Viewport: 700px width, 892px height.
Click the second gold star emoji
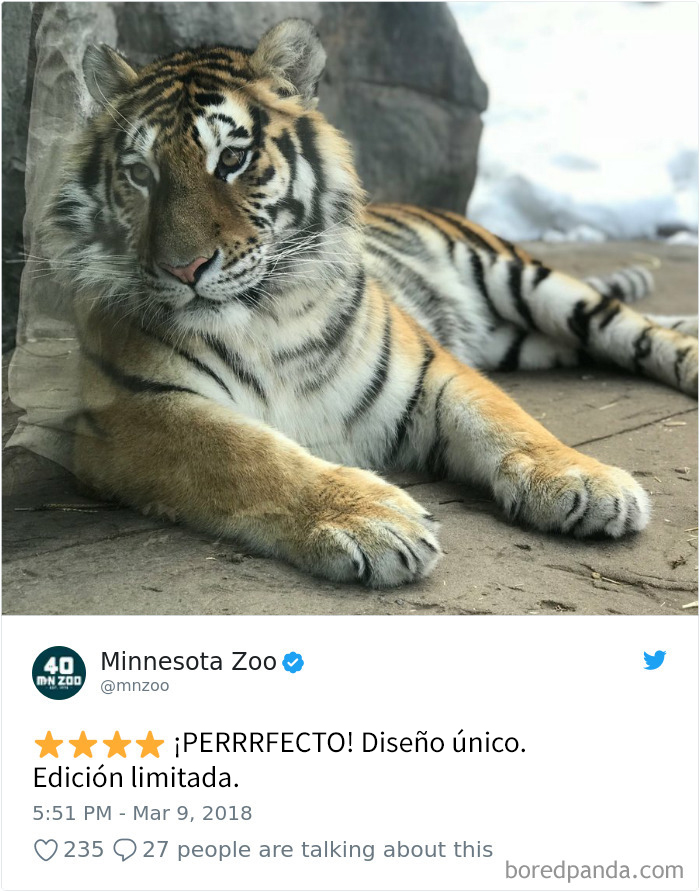point(83,744)
